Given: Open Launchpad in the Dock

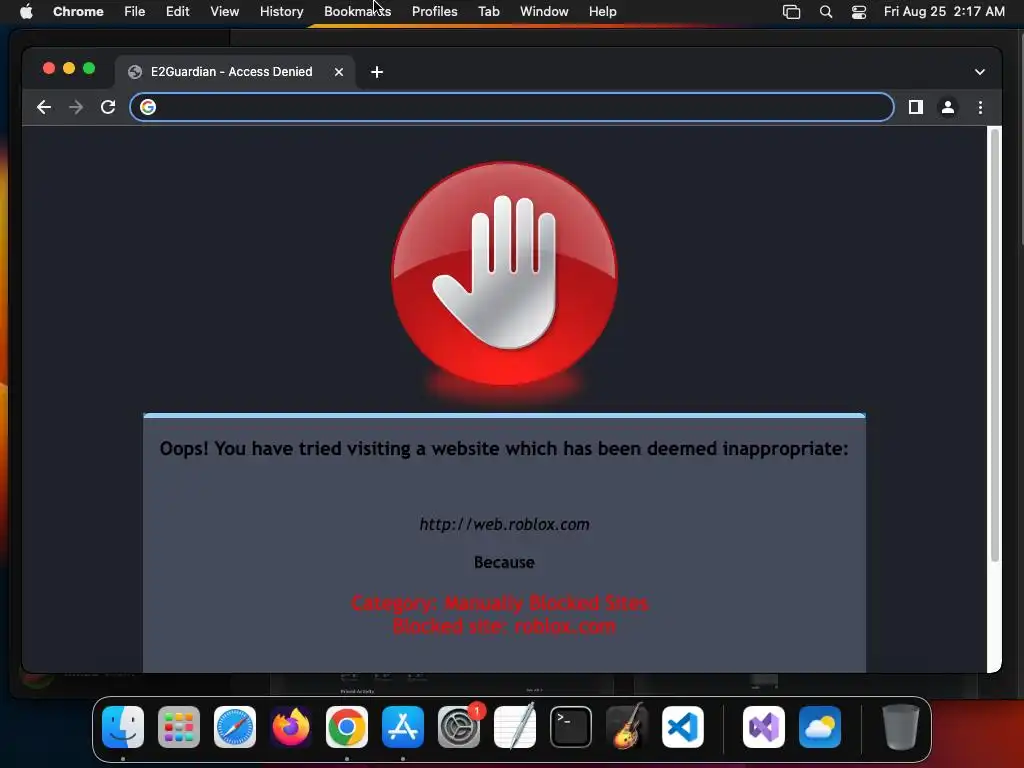Looking at the screenshot, I should [x=179, y=727].
